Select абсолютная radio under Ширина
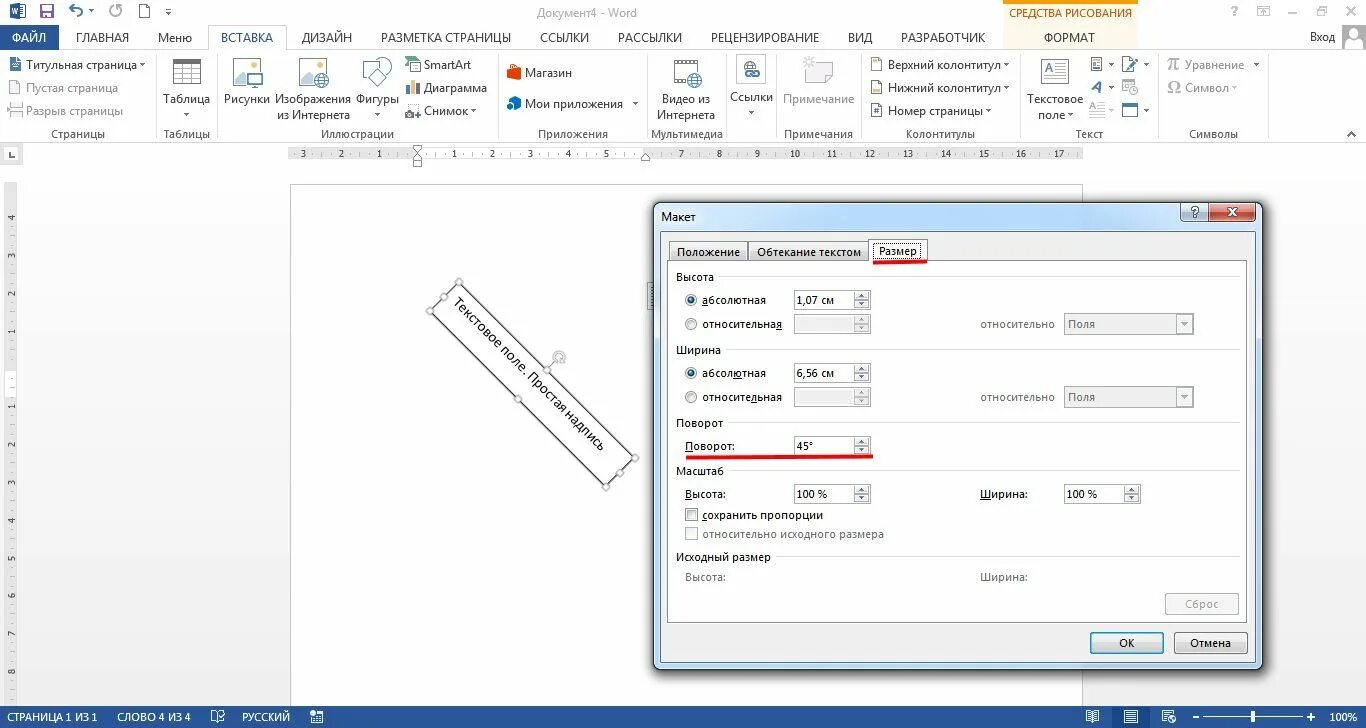This screenshot has width=1366, height=728. (x=691, y=373)
